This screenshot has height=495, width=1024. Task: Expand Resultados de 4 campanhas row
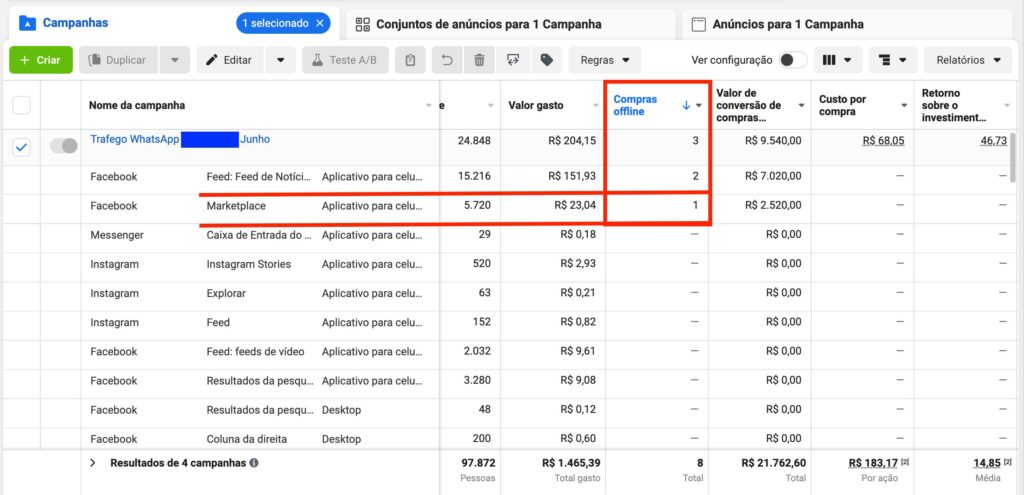[93, 463]
